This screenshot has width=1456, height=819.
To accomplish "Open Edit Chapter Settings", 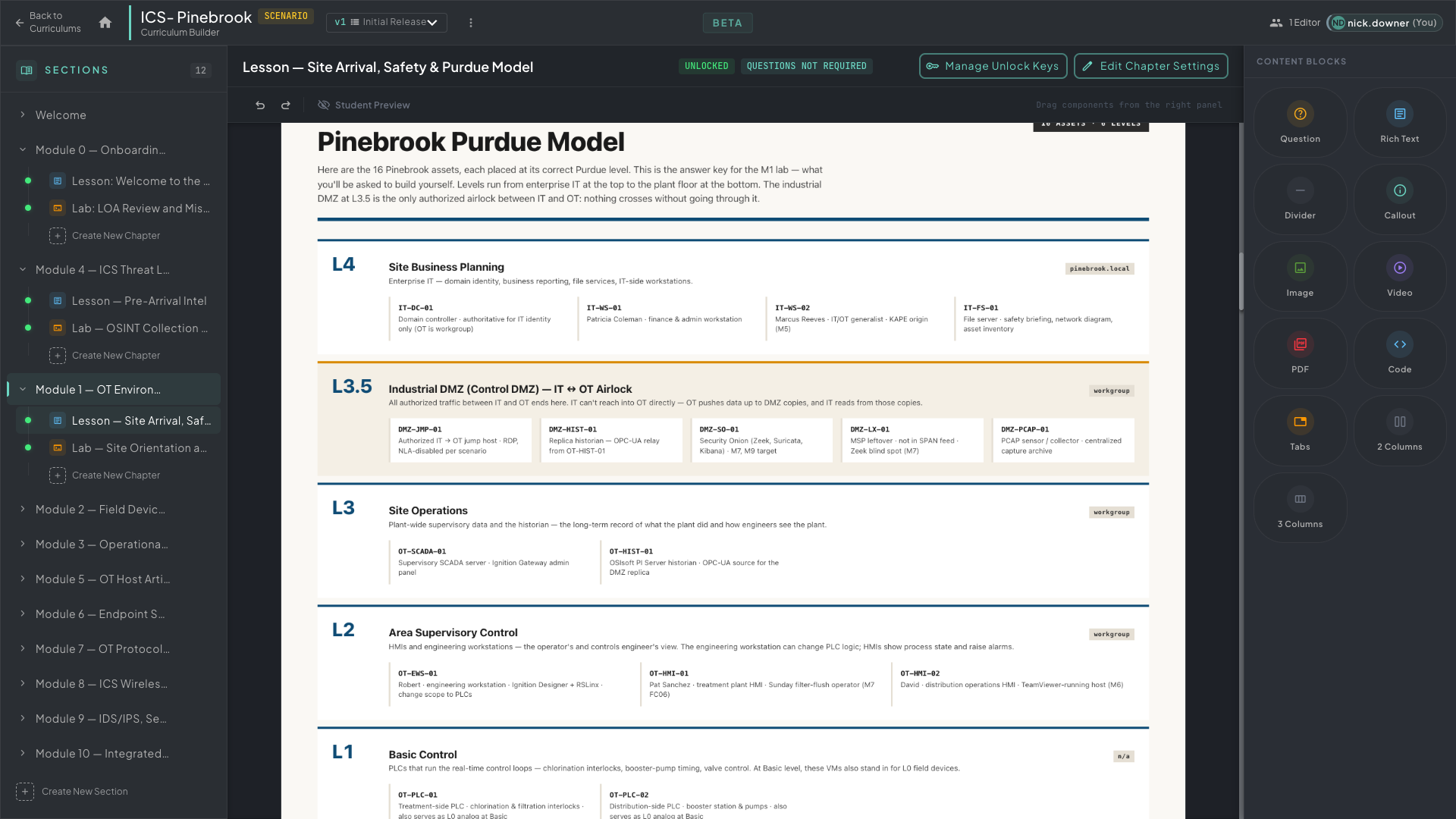I will (x=1150, y=66).
